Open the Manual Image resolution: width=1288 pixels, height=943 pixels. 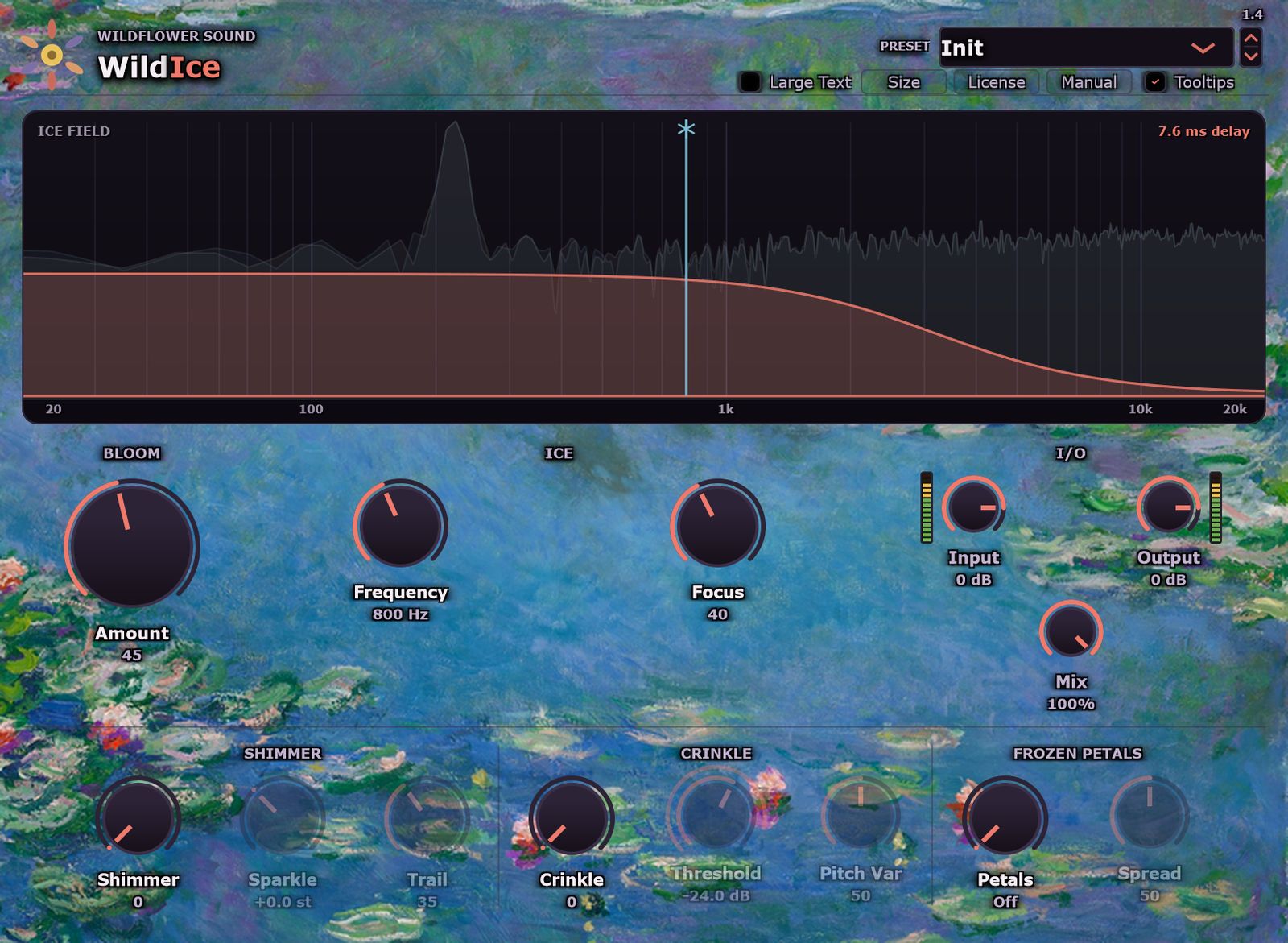1088,82
